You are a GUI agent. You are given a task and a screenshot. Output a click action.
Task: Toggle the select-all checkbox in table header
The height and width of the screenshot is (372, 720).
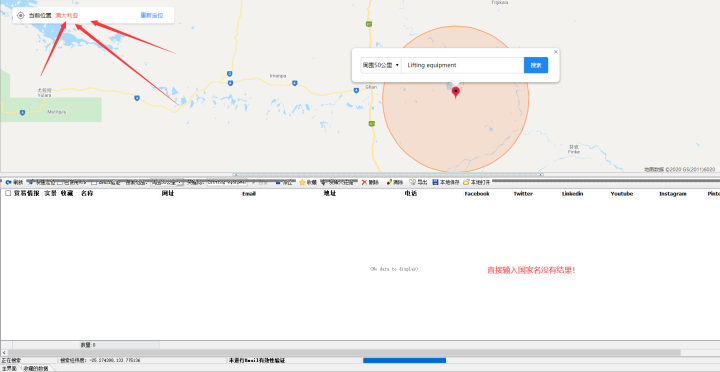(x=8, y=193)
